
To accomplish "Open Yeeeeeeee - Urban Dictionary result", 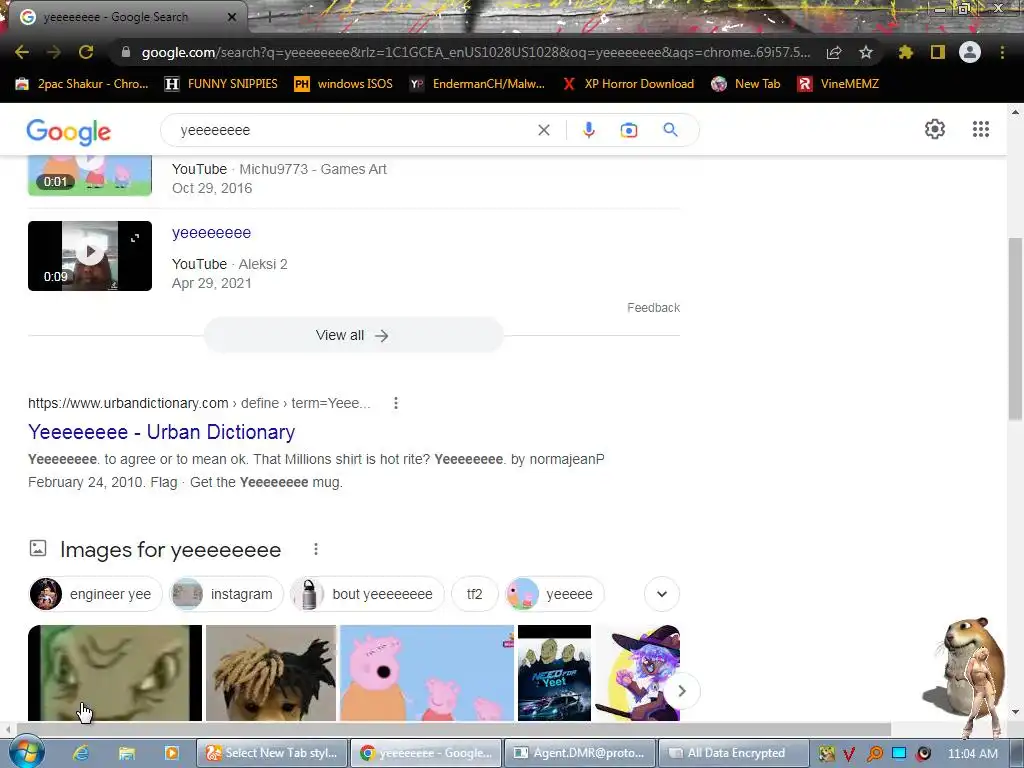I will click(x=161, y=432).
